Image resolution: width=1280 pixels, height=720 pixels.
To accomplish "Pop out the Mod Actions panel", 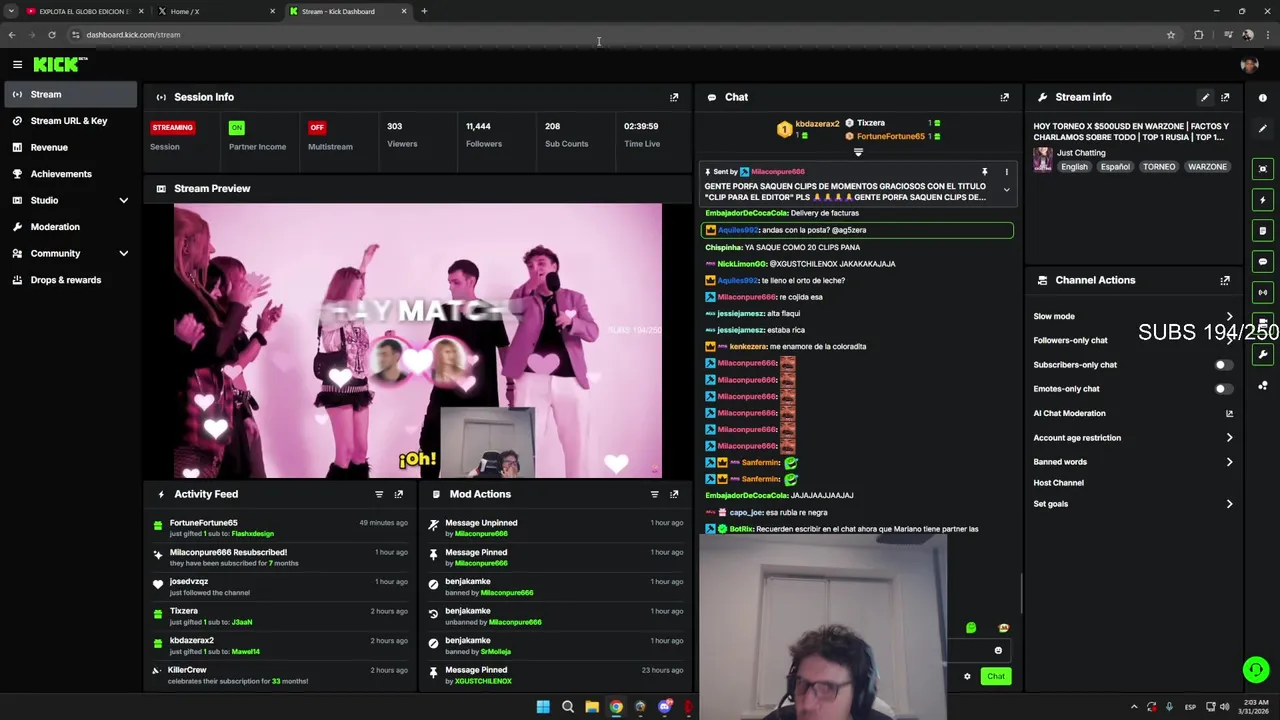I will (674, 494).
